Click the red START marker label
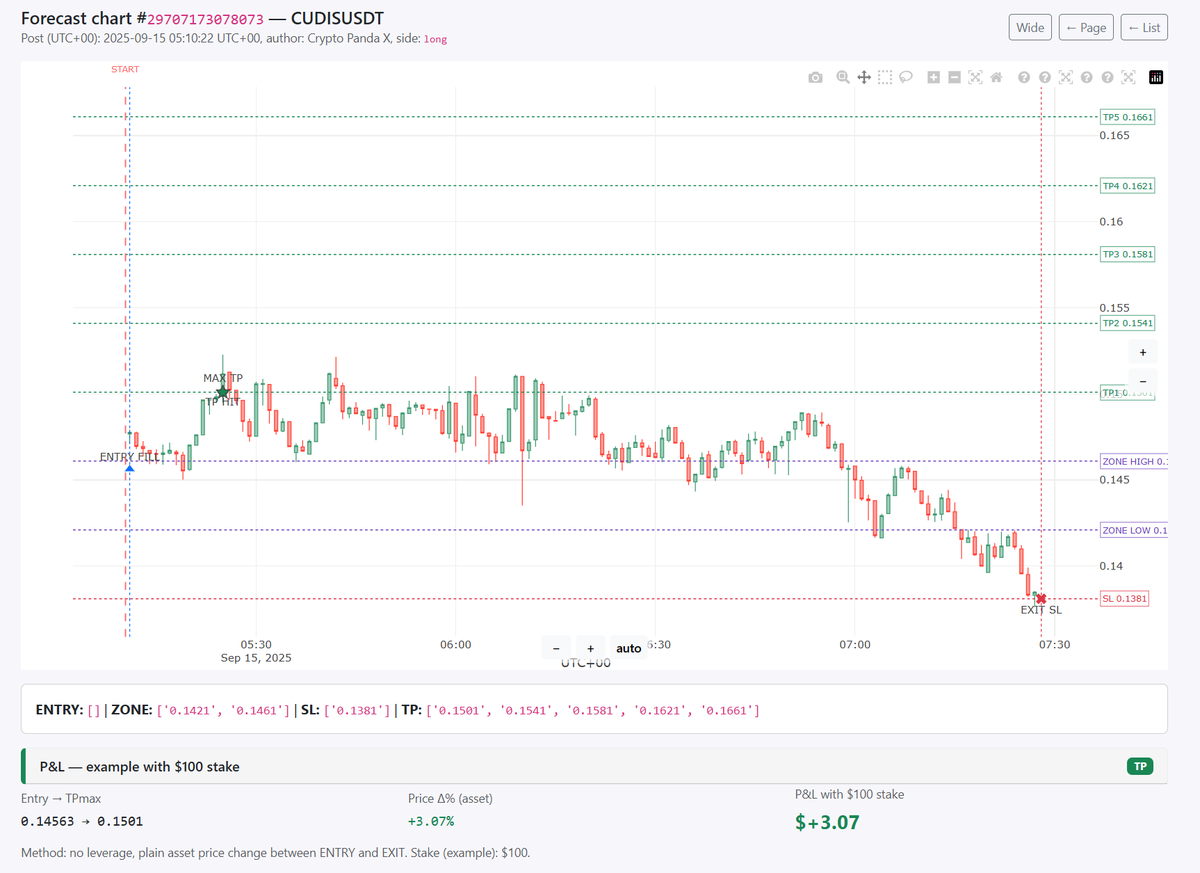 coord(125,69)
